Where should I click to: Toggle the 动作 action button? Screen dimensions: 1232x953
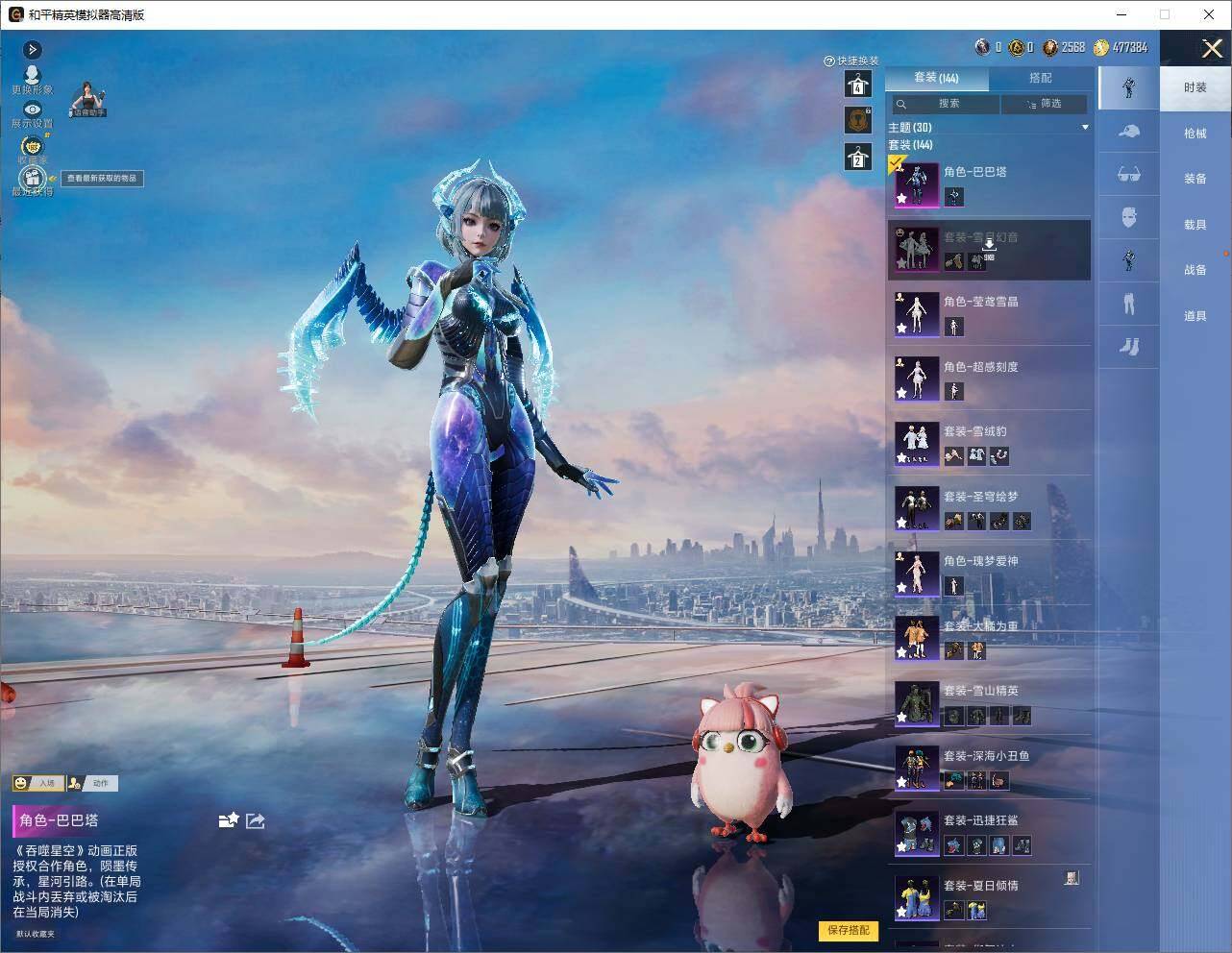click(x=92, y=783)
